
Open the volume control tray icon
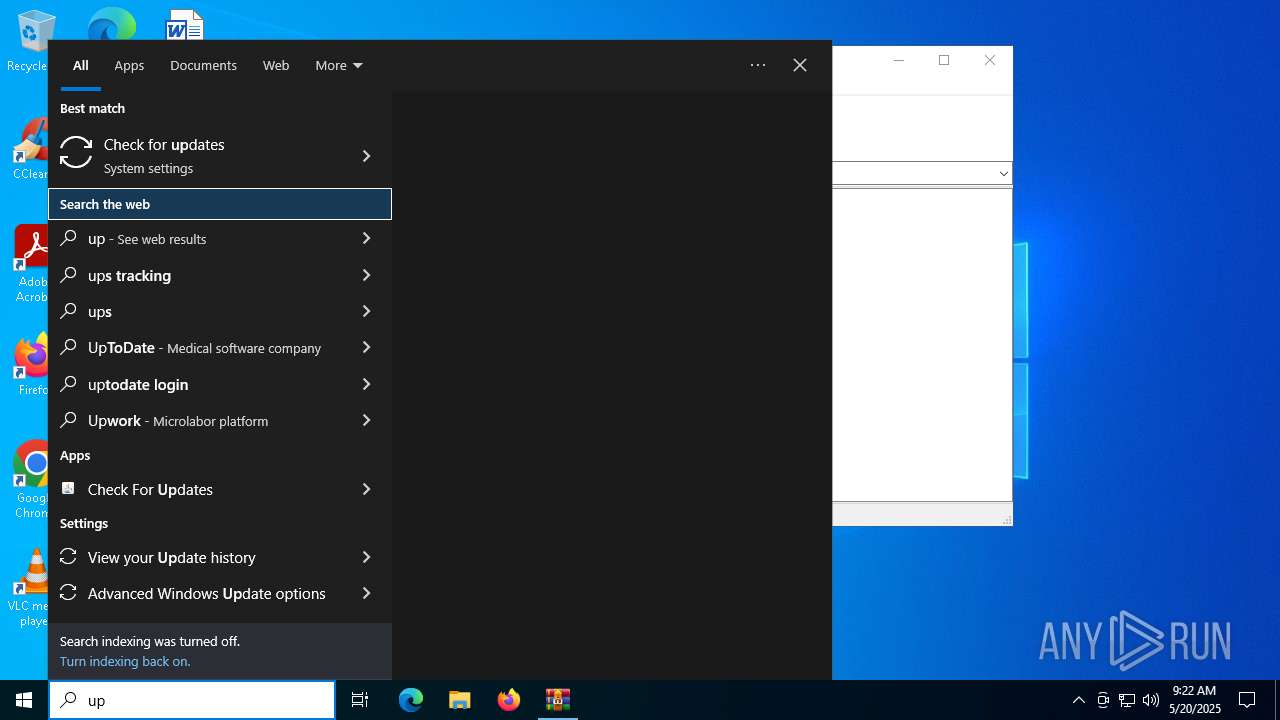point(1151,700)
